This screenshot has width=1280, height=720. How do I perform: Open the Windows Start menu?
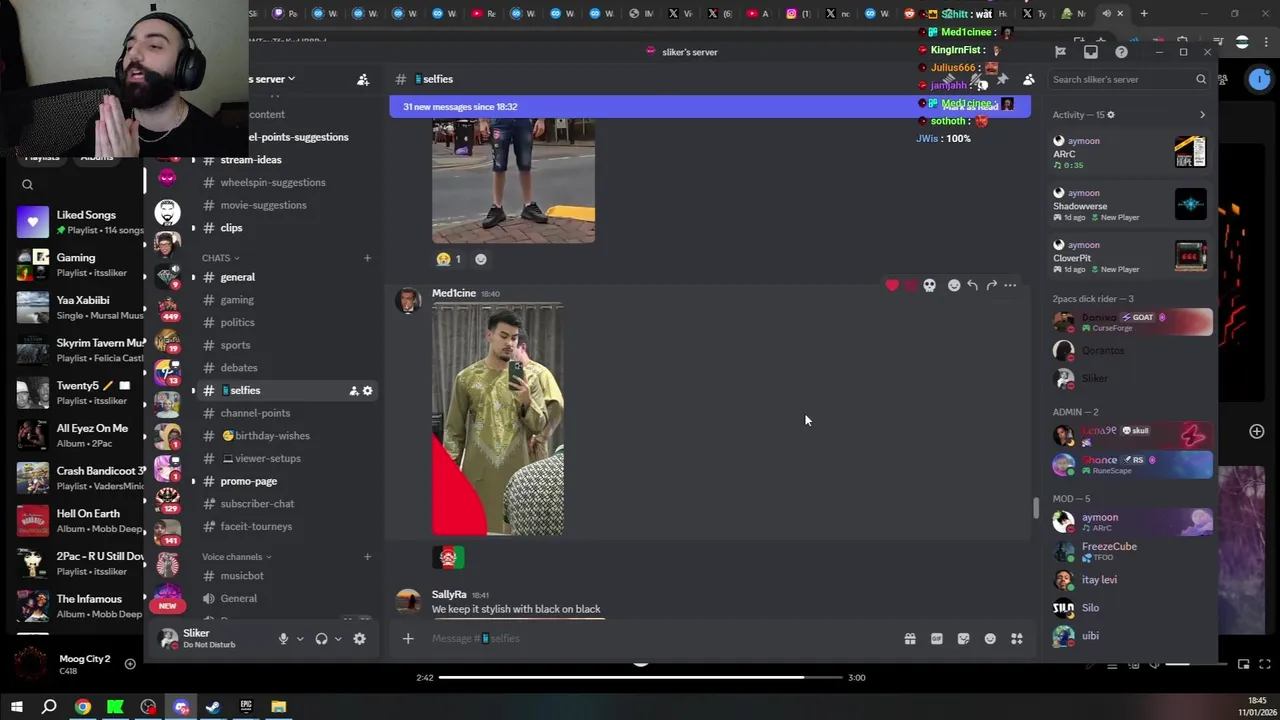pos(16,707)
